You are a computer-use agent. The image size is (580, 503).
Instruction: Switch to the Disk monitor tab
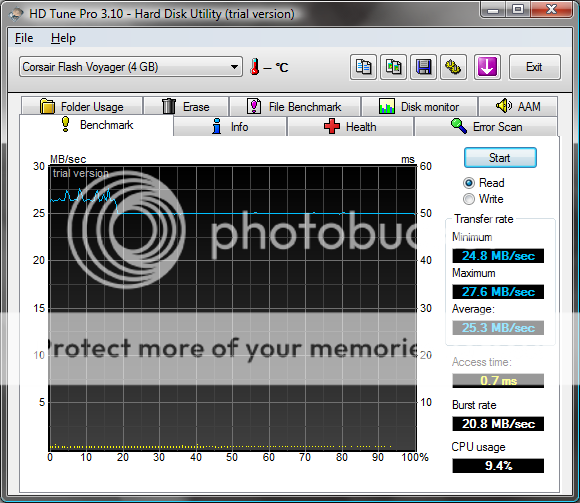pos(419,107)
